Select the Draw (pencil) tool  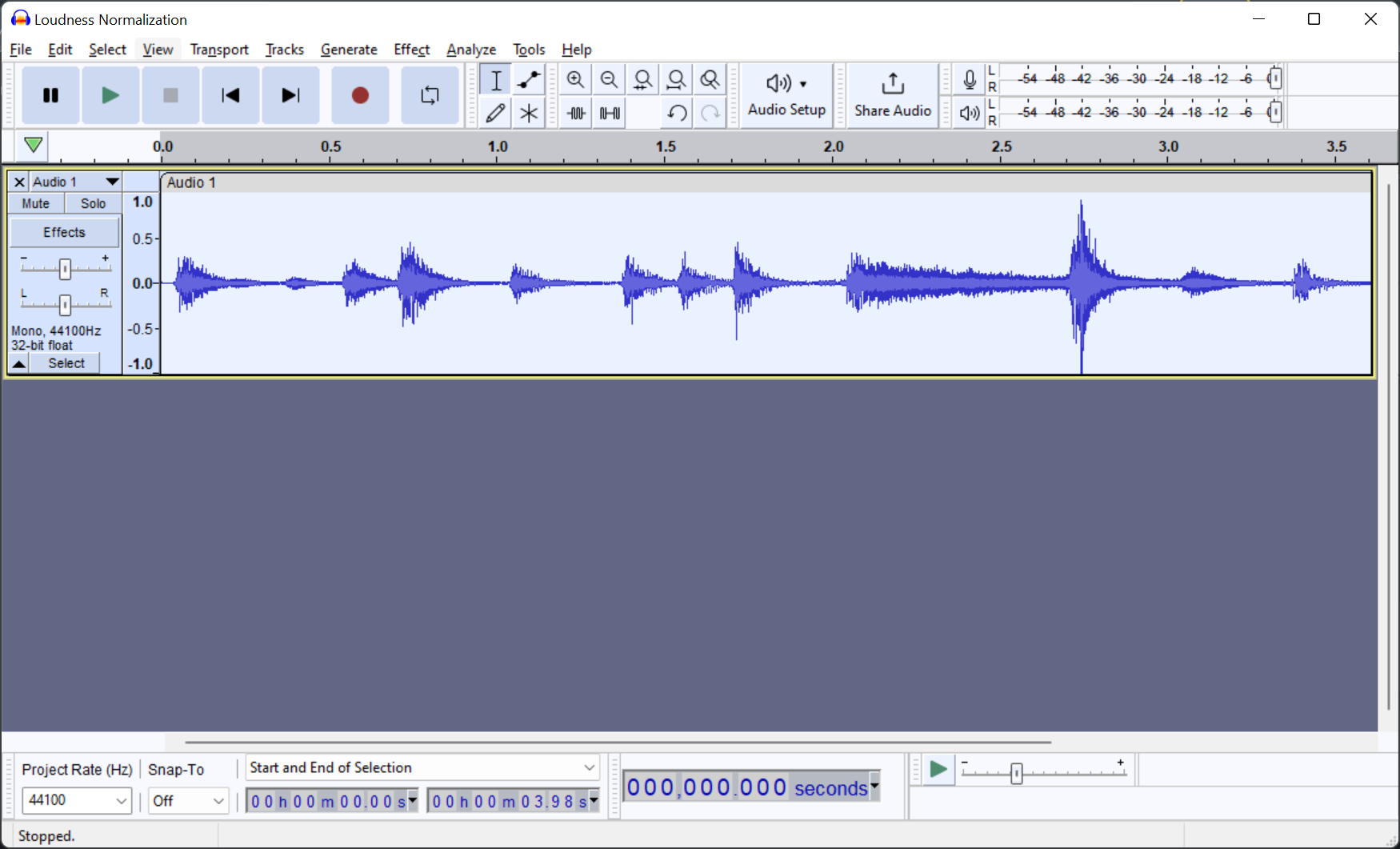coord(496,113)
